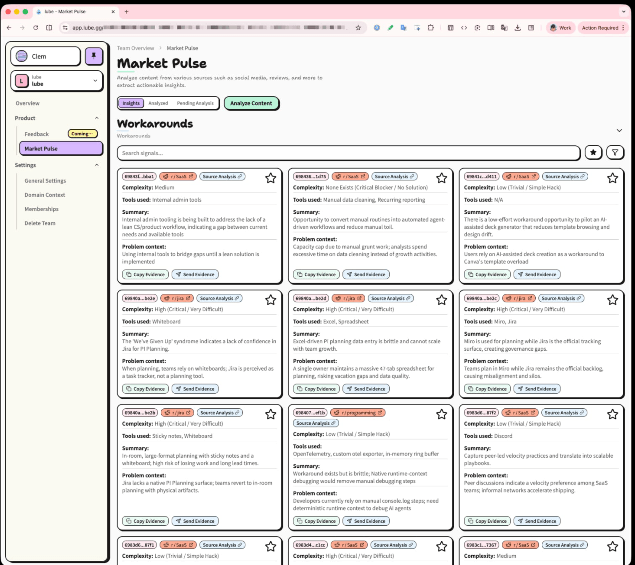This screenshot has width=635, height=565.
Task: Click the purple icon beside Clem
Action: pos(94,56)
